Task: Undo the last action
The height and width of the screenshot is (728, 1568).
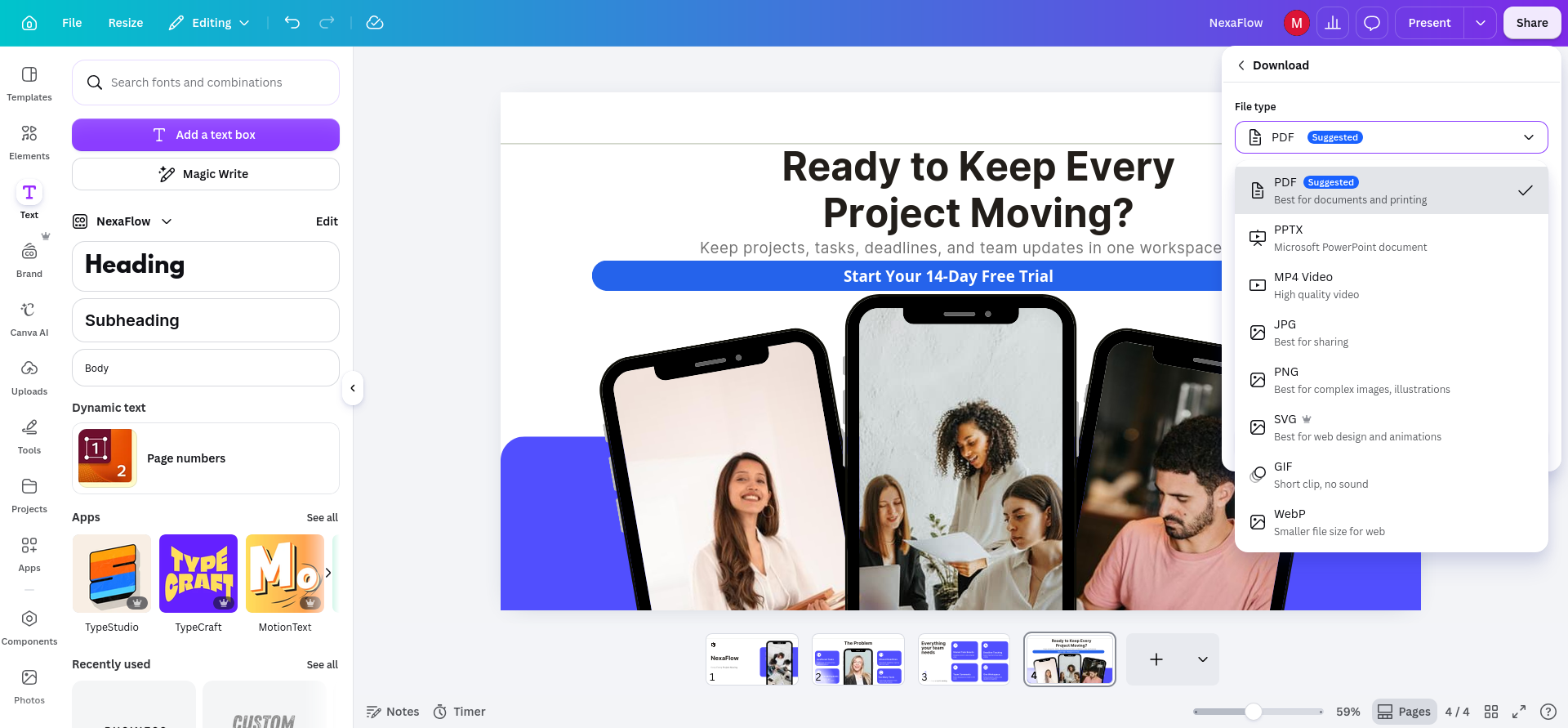Action: tap(292, 23)
